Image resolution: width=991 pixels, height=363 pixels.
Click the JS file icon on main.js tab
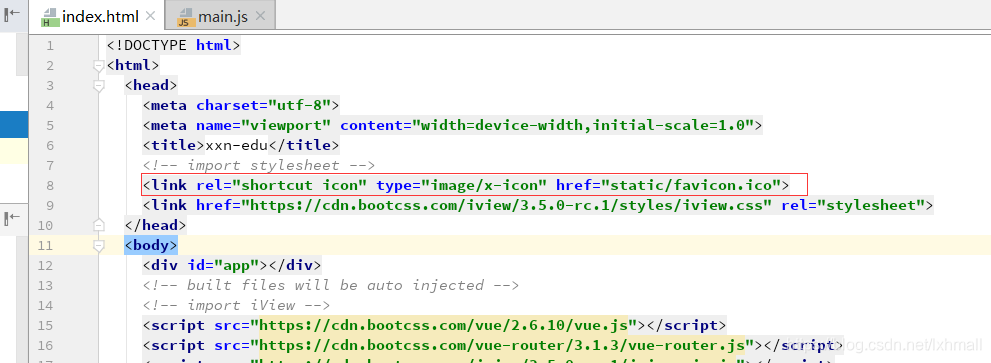point(185,16)
